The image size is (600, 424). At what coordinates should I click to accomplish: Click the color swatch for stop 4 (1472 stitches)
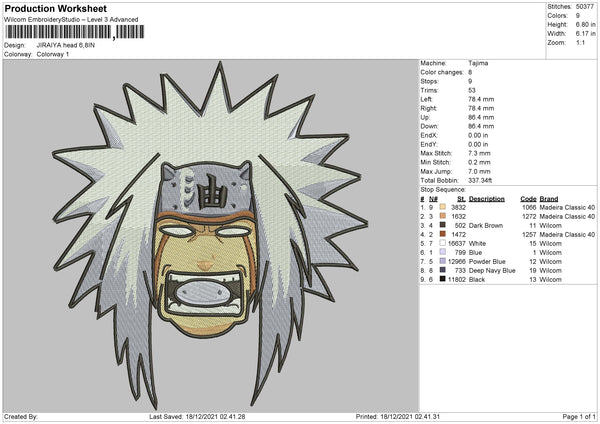coord(443,234)
